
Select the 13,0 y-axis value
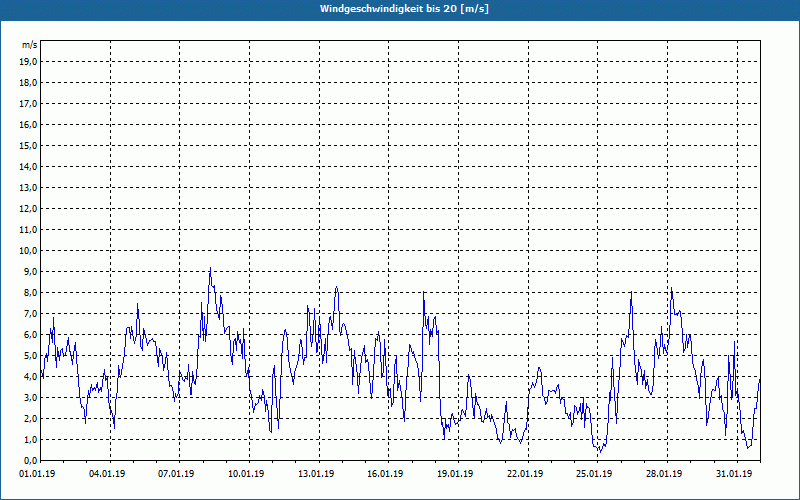click(28, 188)
